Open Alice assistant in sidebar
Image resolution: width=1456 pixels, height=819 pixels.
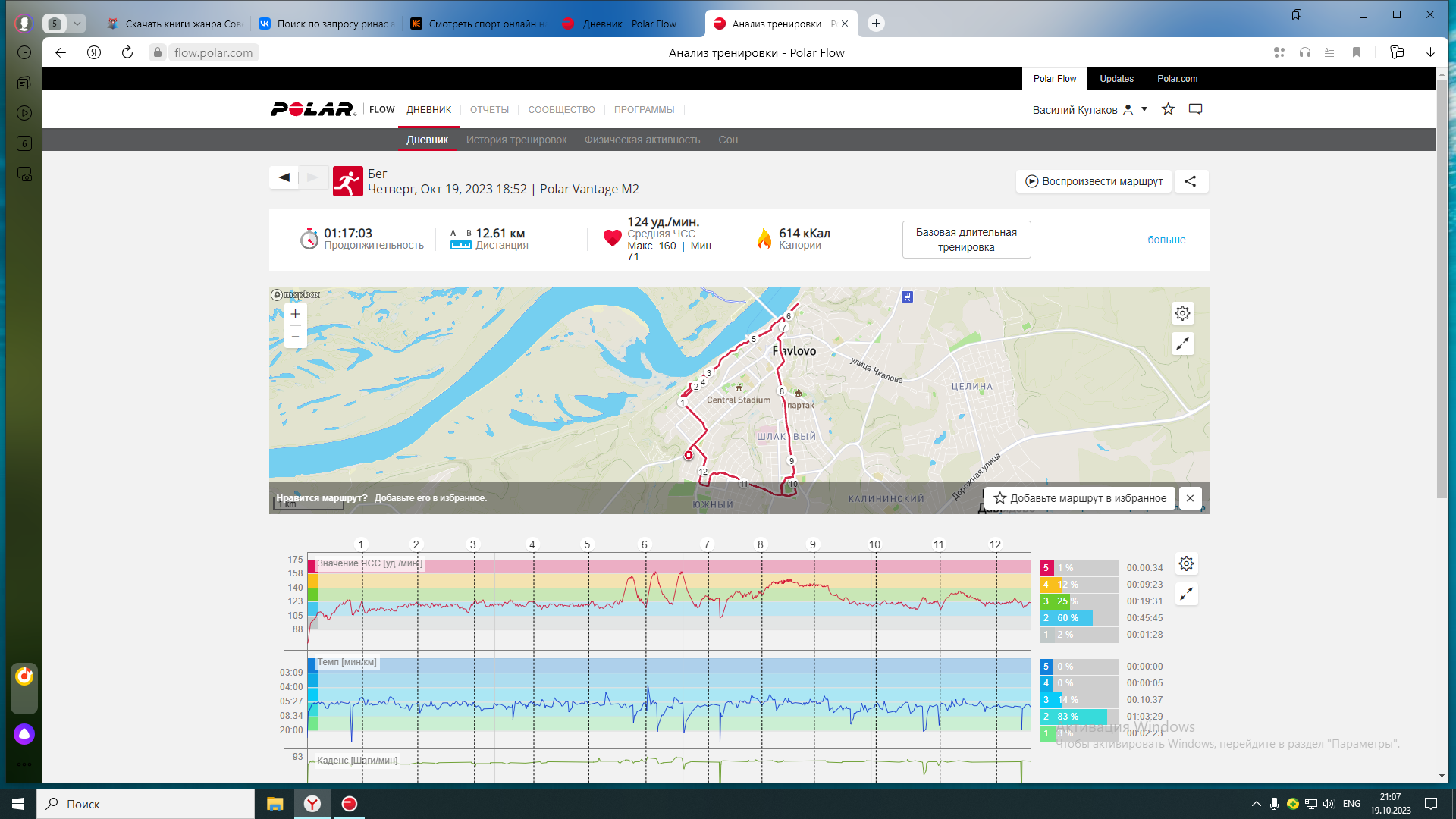24,734
